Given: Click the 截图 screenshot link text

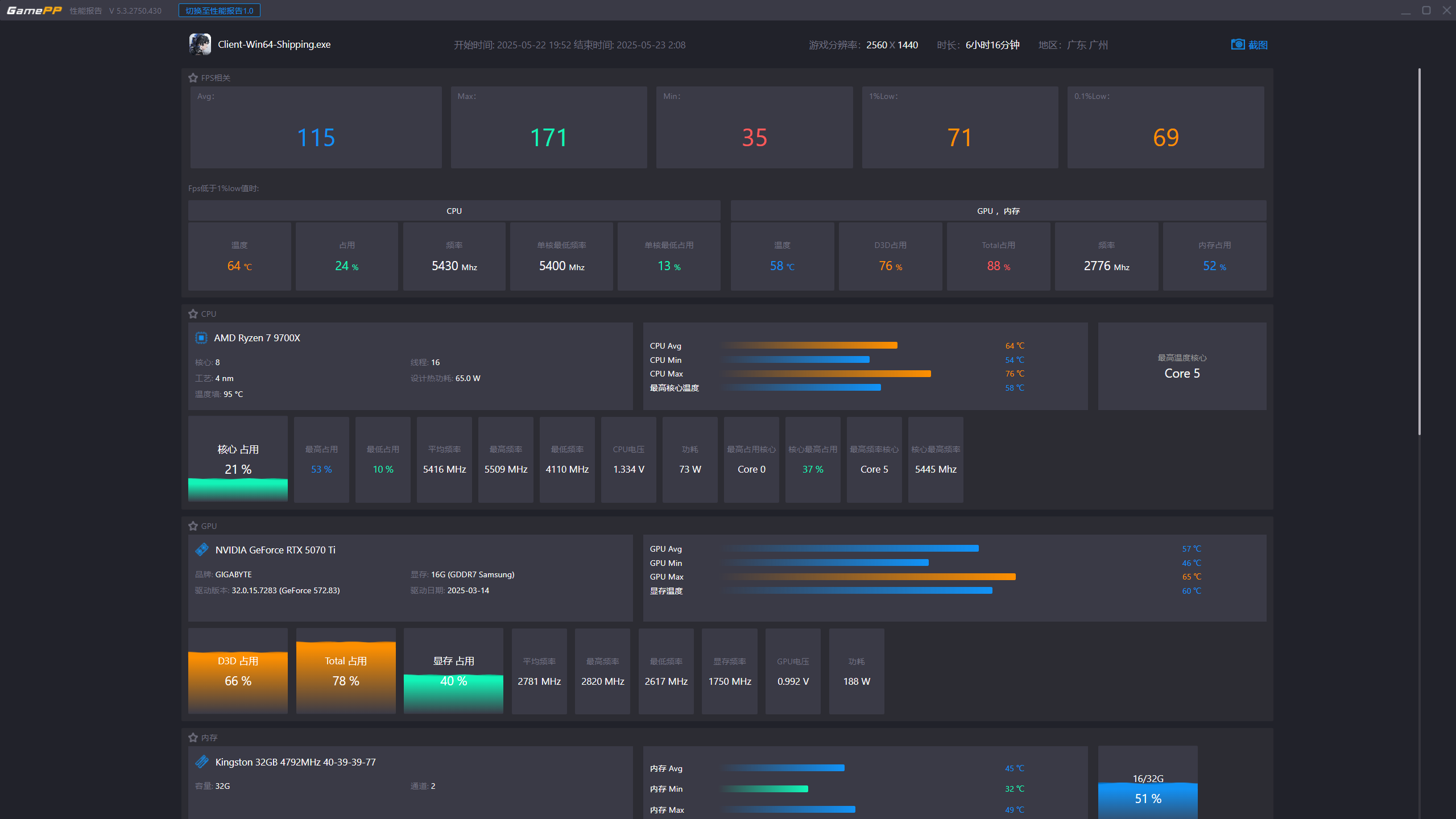Looking at the screenshot, I should (1258, 45).
